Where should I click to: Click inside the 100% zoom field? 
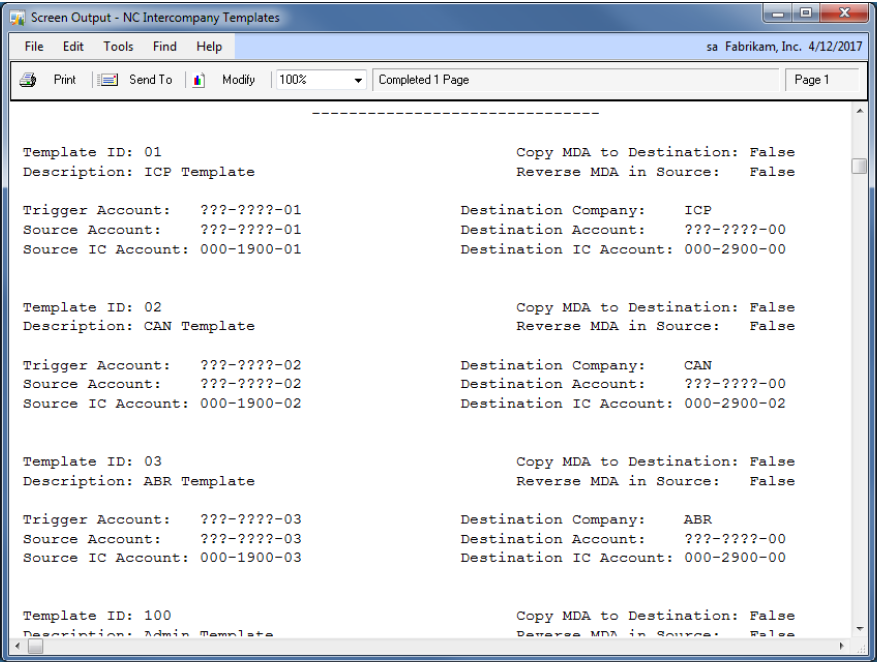310,80
